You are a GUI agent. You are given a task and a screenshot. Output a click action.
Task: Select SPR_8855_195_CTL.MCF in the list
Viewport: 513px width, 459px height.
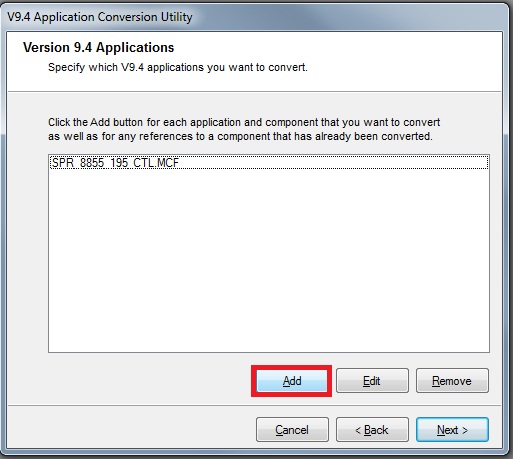click(x=269, y=163)
